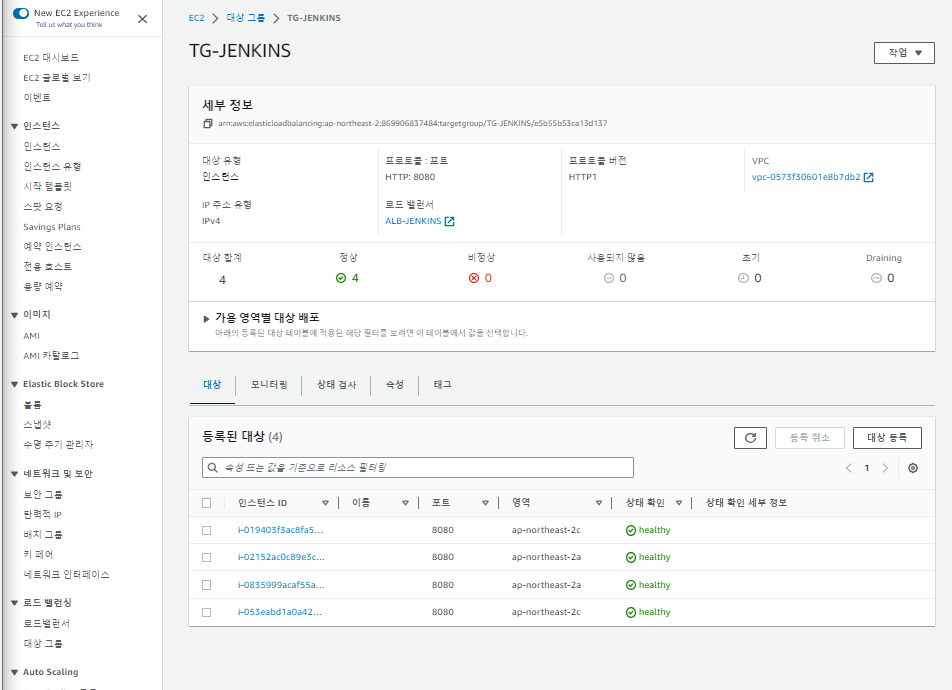This screenshot has height=690, width=952.
Task: Click healthy icon for i-019403f3ac8fa5
Action: 631,530
